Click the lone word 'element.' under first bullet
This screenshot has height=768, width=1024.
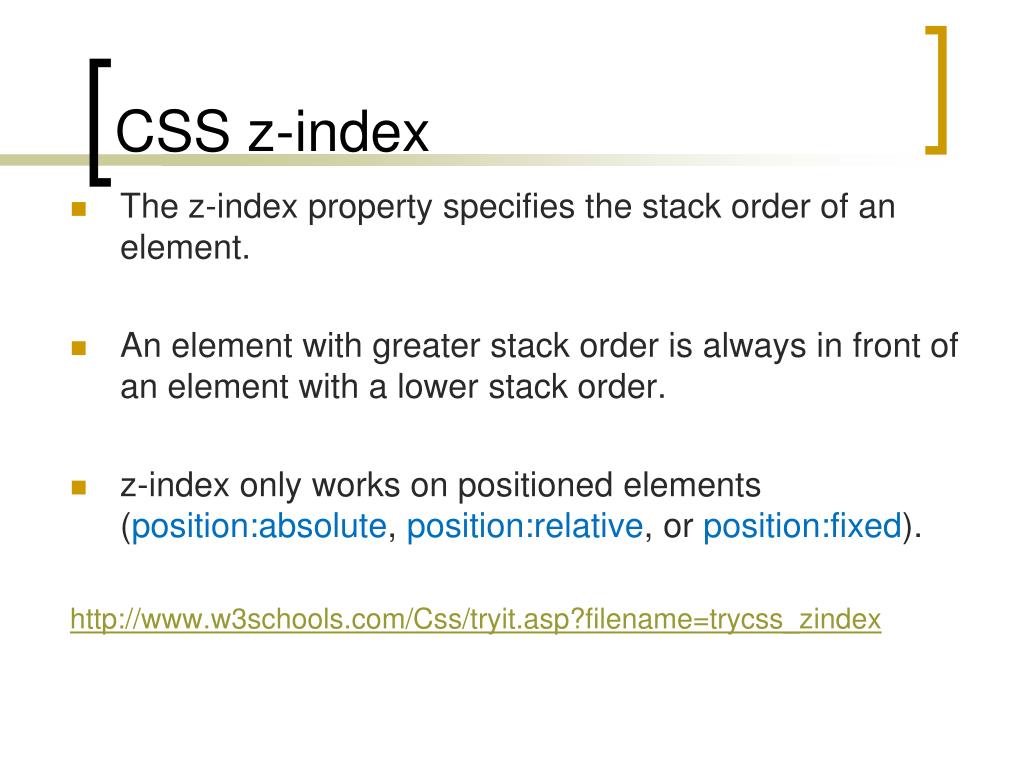coord(185,248)
